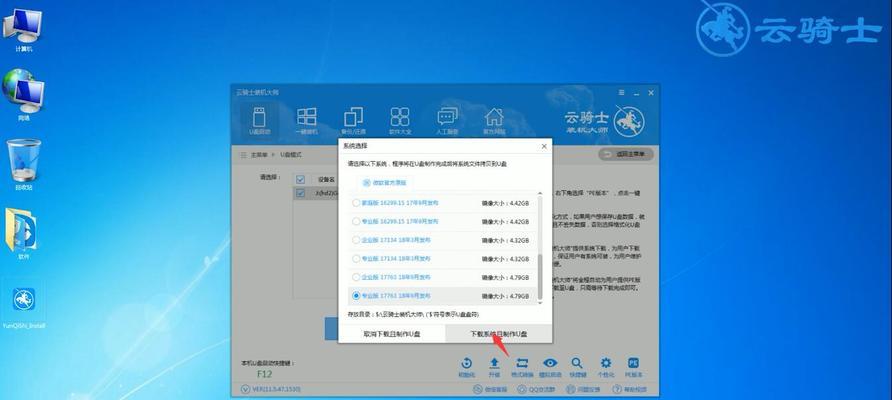Image resolution: width=892 pixels, height=400 pixels.
Task: Select the 企业版 17134 radio option
Action: pyautogui.click(x=356, y=240)
